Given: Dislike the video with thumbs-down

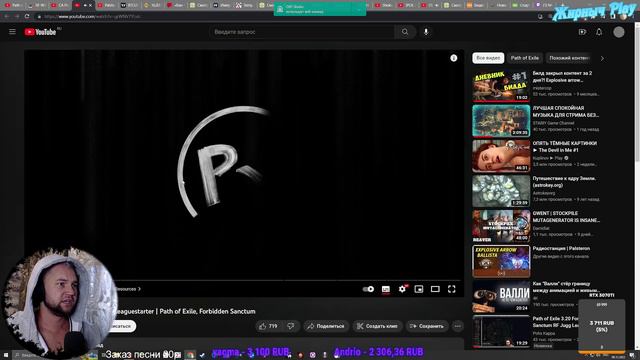Looking at the screenshot, I should point(291,326).
